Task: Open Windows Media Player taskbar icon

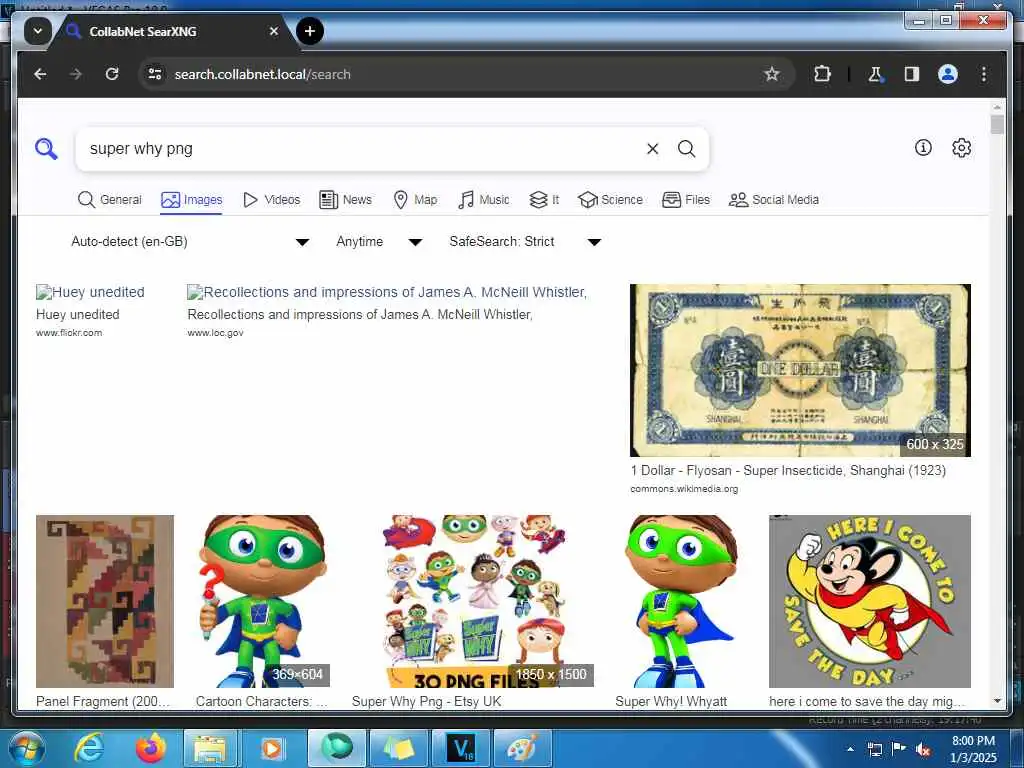Action: pyautogui.click(x=272, y=748)
